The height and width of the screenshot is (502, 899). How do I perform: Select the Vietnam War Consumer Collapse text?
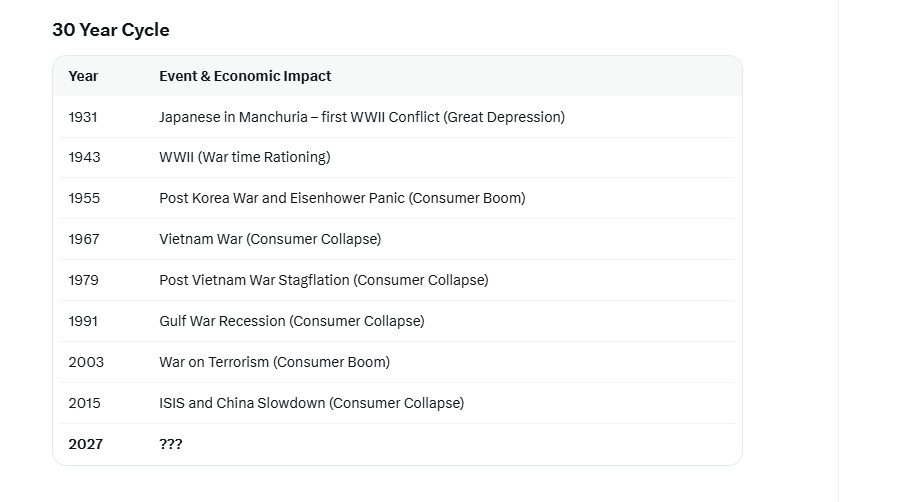(x=270, y=239)
